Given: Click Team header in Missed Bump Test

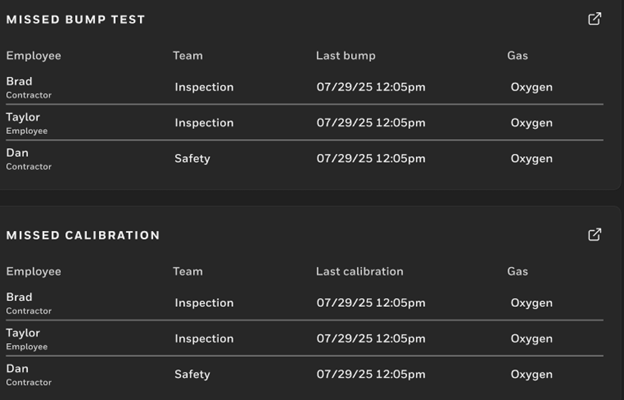Looking at the screenshot, I should point(188,56).
